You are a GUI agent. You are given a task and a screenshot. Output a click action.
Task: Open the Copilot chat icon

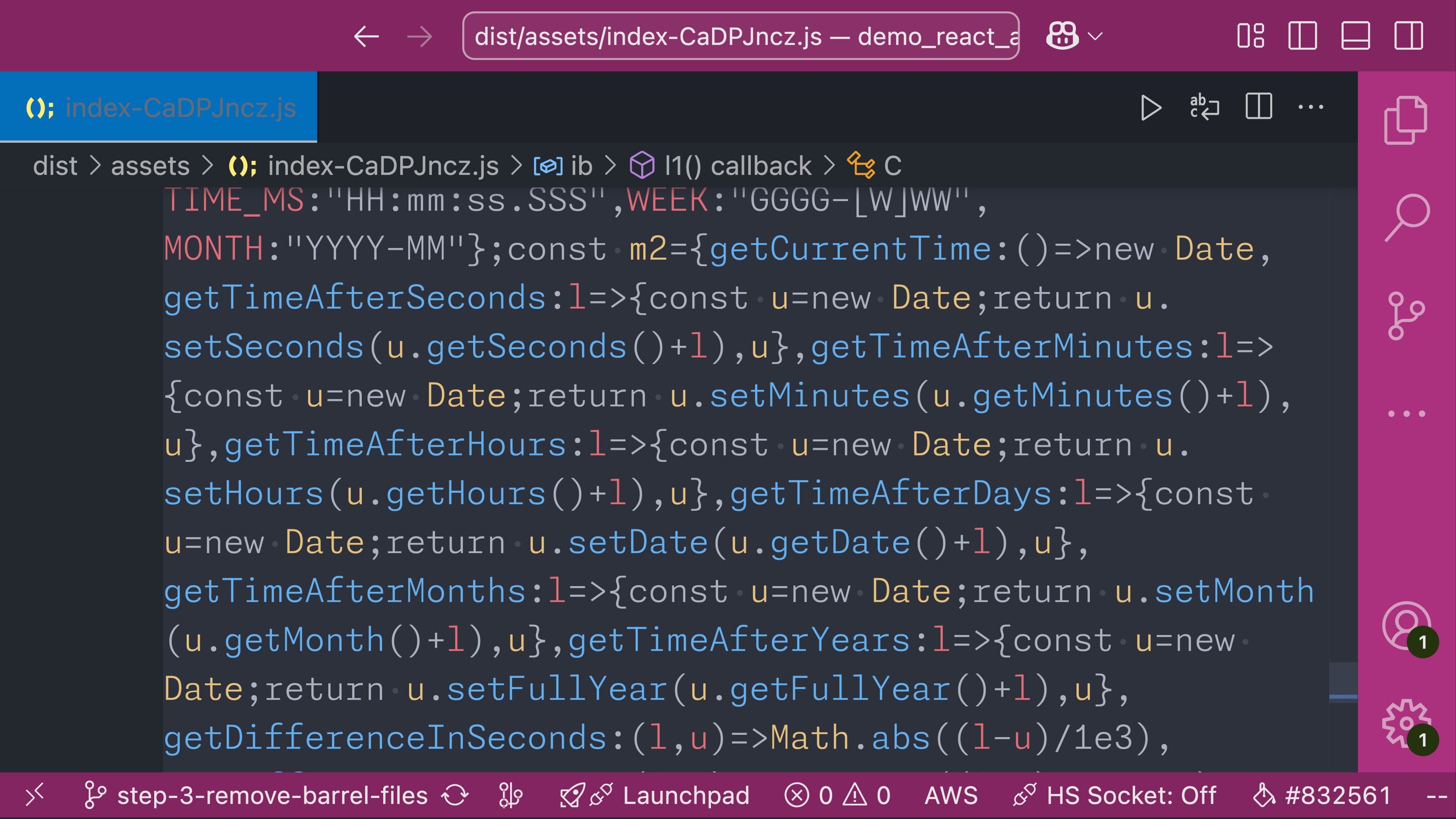click(x=1062, y=36)
